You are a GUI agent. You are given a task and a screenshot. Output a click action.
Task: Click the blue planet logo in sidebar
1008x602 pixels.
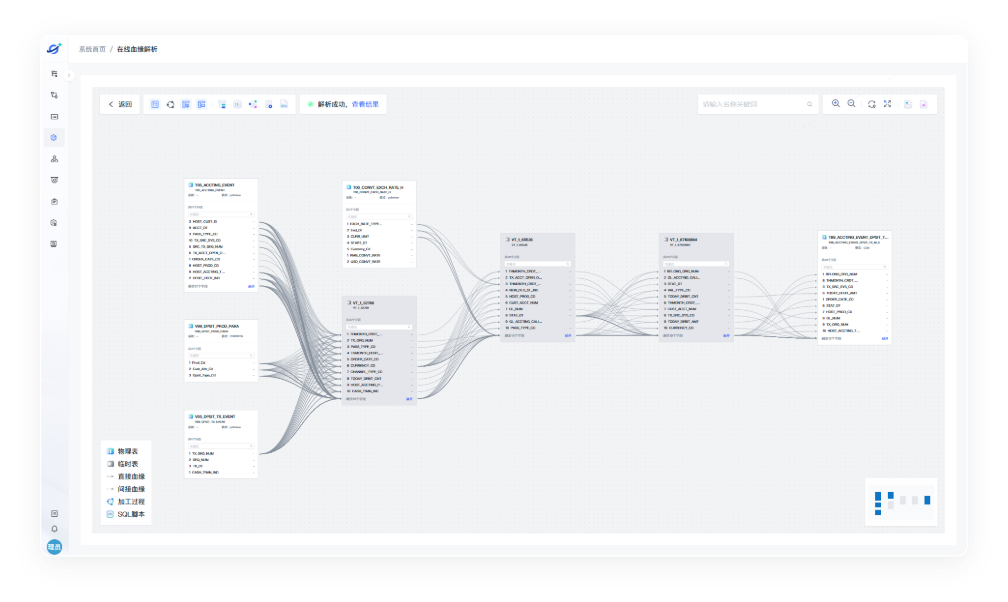[54, 49]
